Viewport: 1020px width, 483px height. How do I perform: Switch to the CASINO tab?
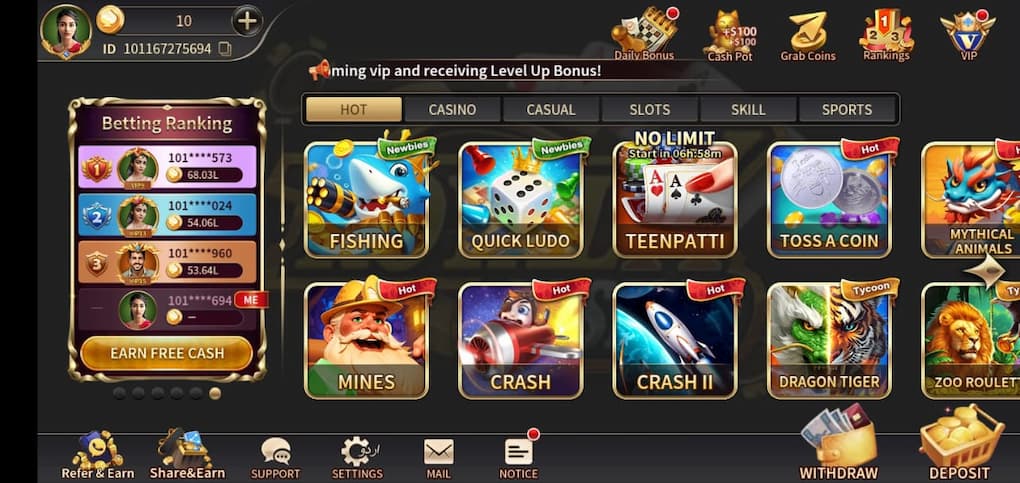point(452,109)
